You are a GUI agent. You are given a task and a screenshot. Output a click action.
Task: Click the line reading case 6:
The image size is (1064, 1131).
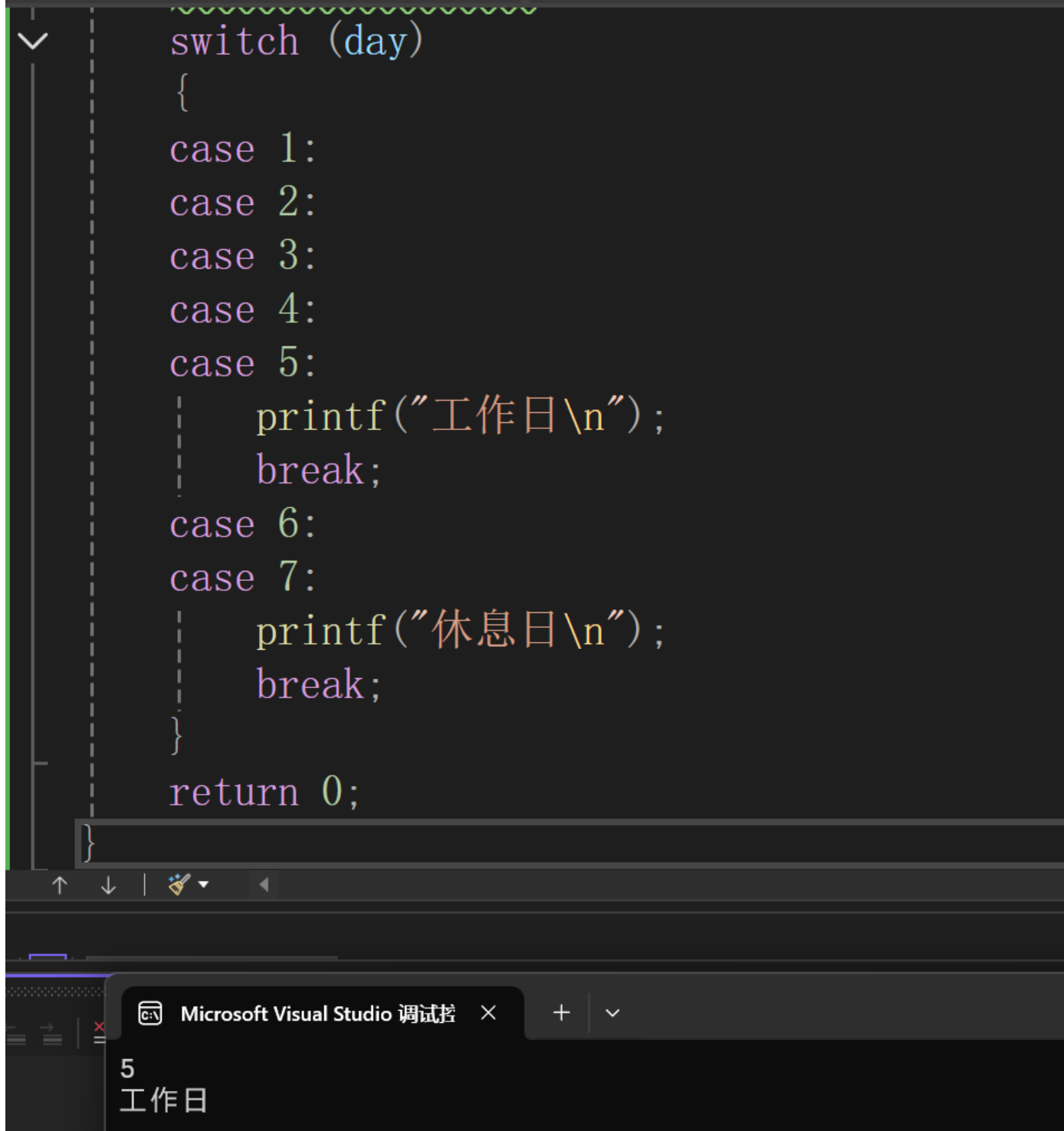[x=242, y=524]
